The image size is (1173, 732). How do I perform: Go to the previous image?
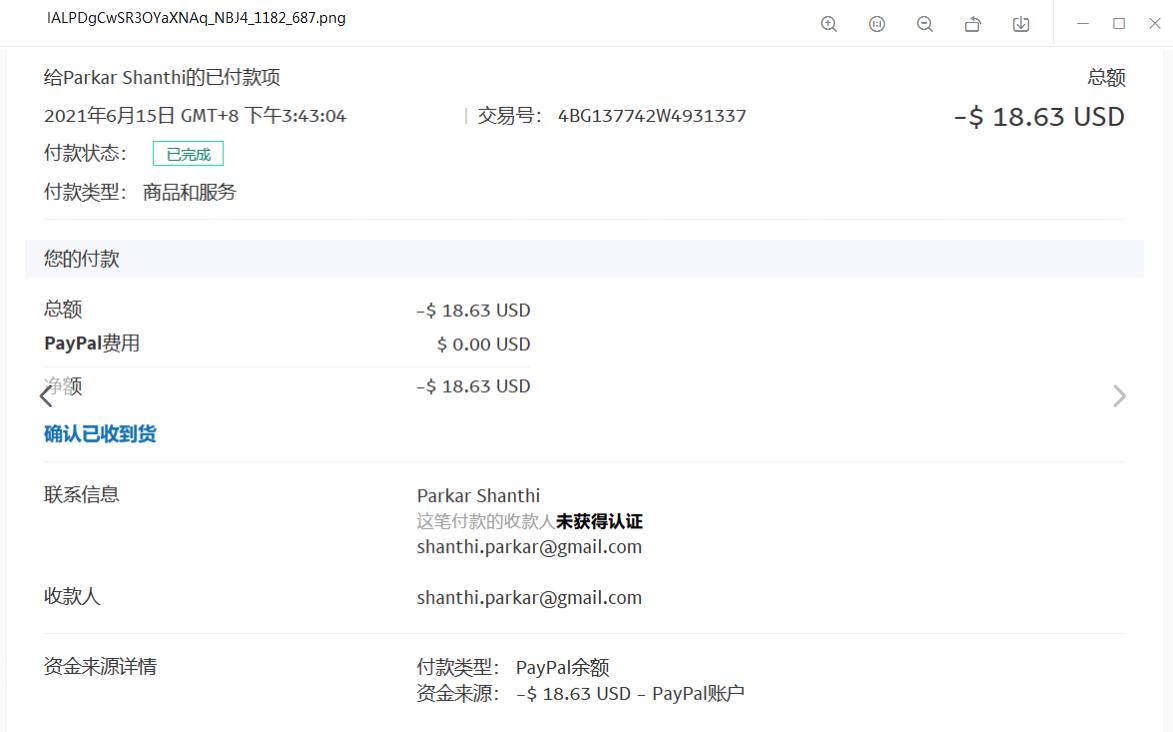pyautogui.click(x=46, y=396)
